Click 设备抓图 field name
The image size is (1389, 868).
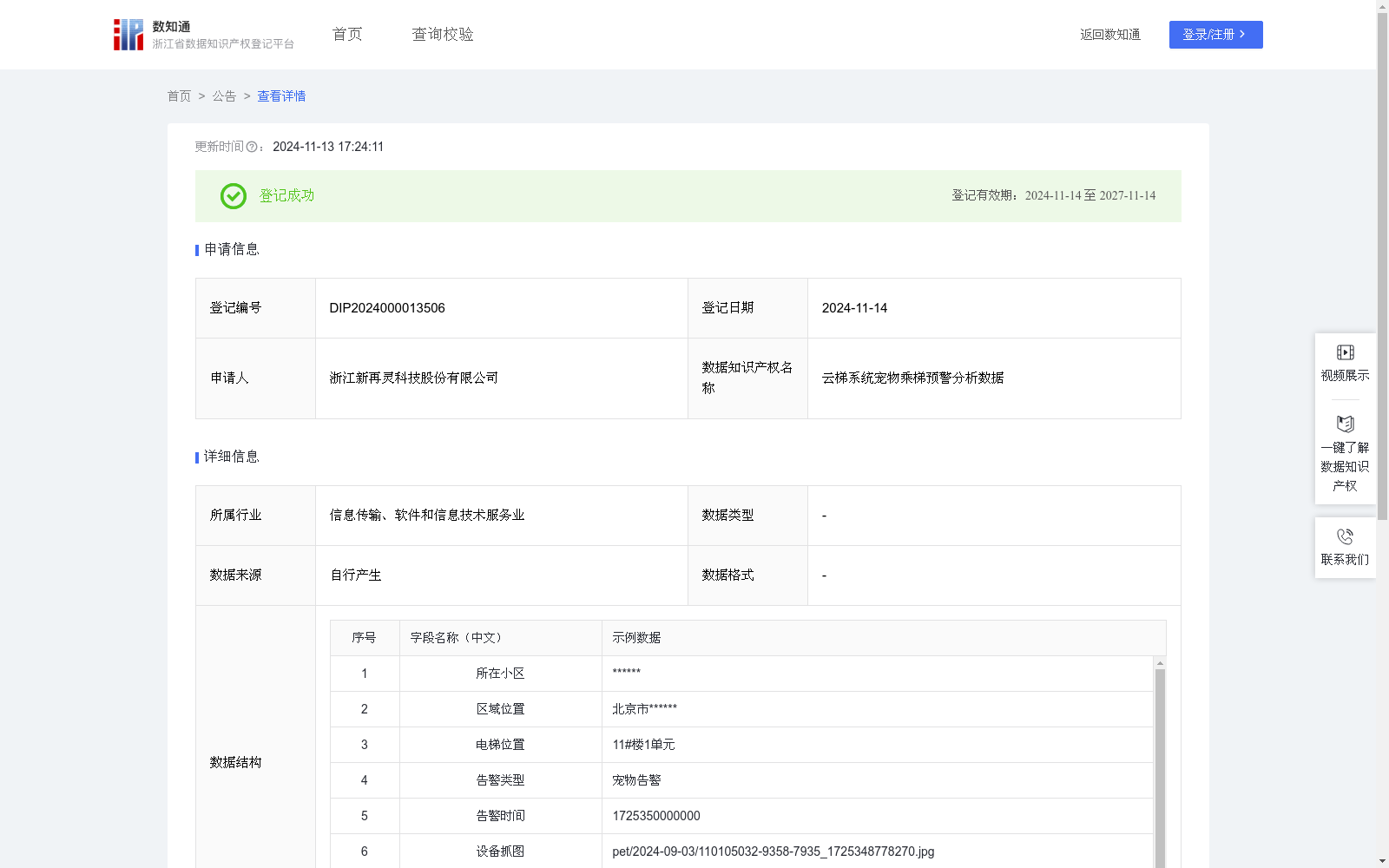[x=500, y=852]
